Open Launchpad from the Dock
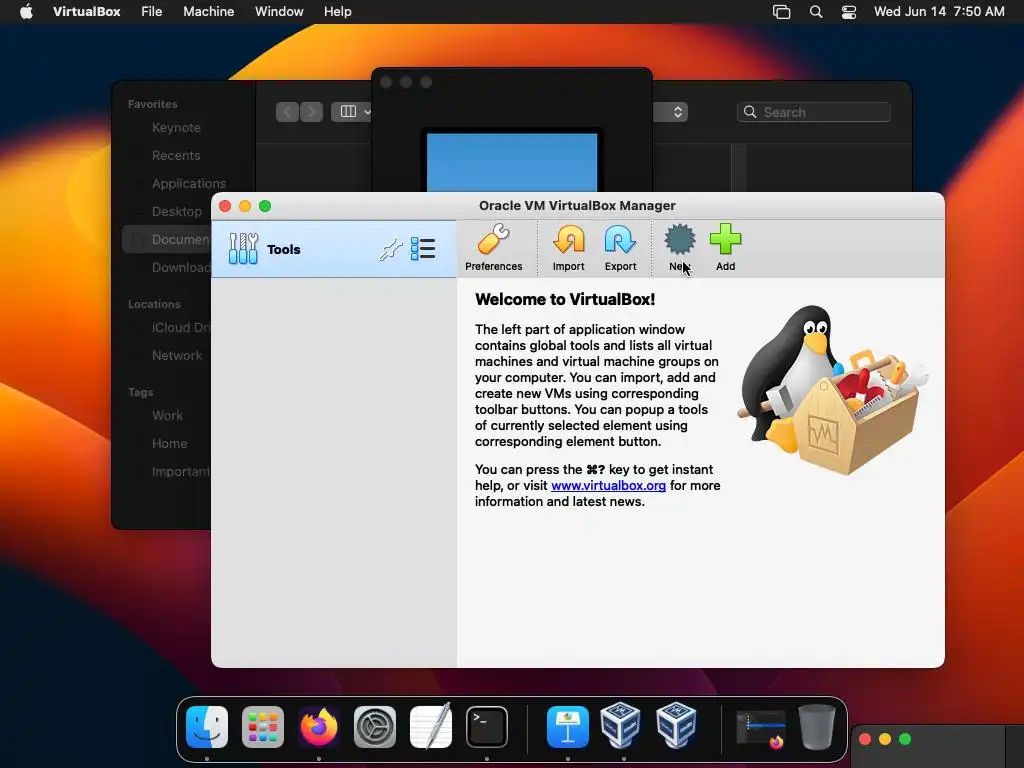Image resolution: width=1024 pixels, height=768 pixels. [263, 727]
